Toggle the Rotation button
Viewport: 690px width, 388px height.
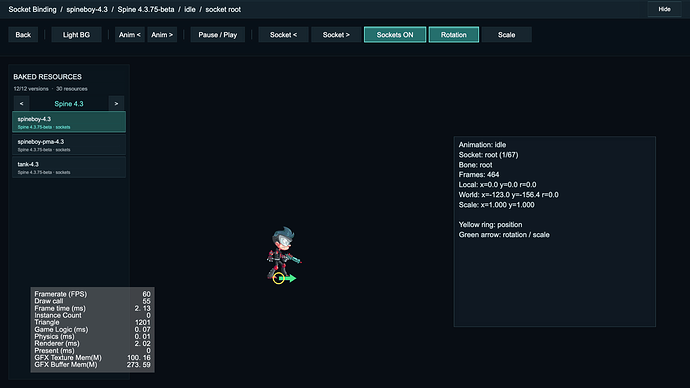[454, 35]
